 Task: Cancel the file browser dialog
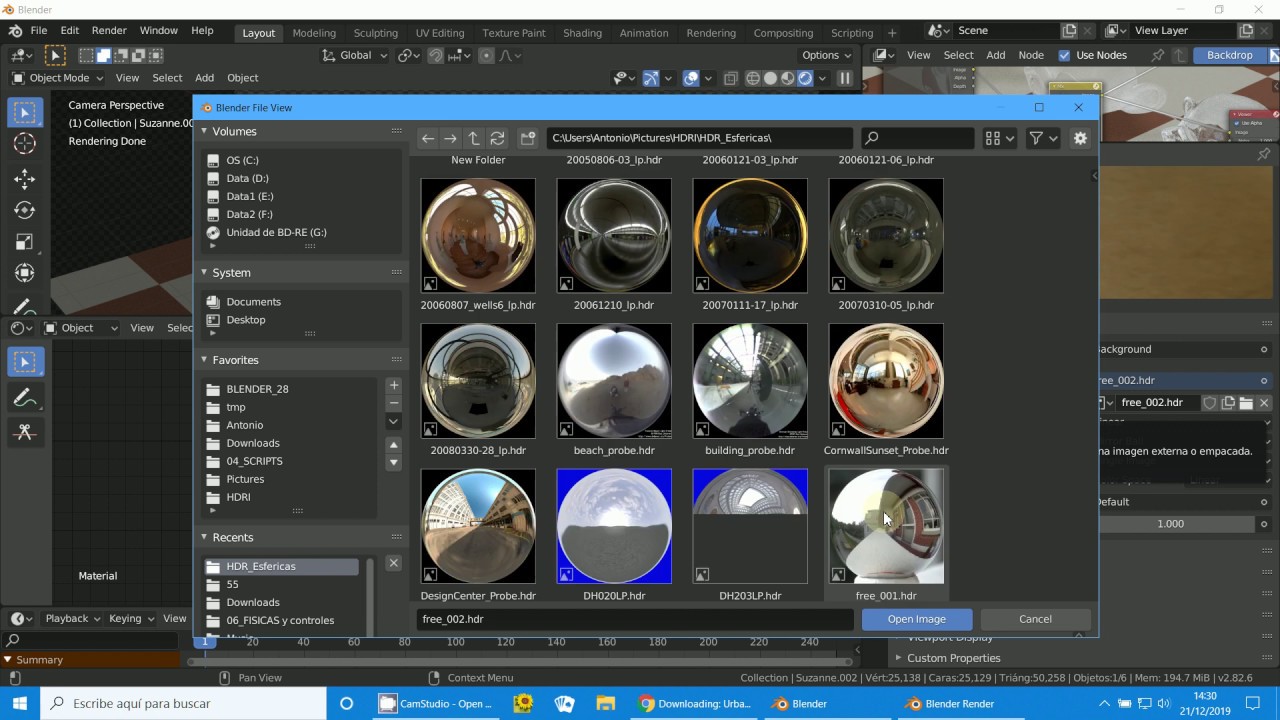[x=1035, y=619]
